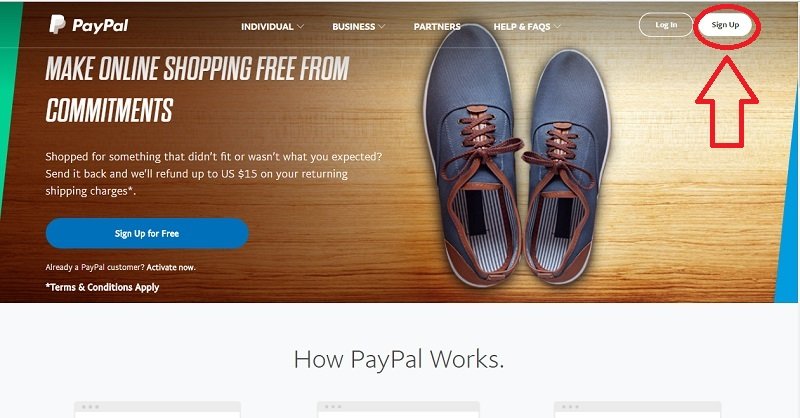Screen dimensions: 800x418
Task: Select the first browser-window card at bottom left
Action: 158,409
